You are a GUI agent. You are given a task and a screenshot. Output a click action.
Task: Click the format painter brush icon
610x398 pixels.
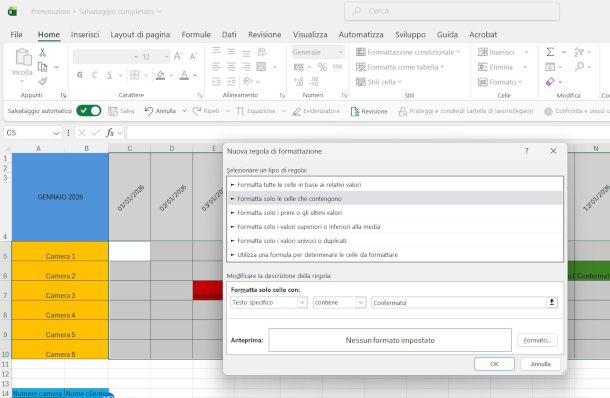(x=42, y=81)
